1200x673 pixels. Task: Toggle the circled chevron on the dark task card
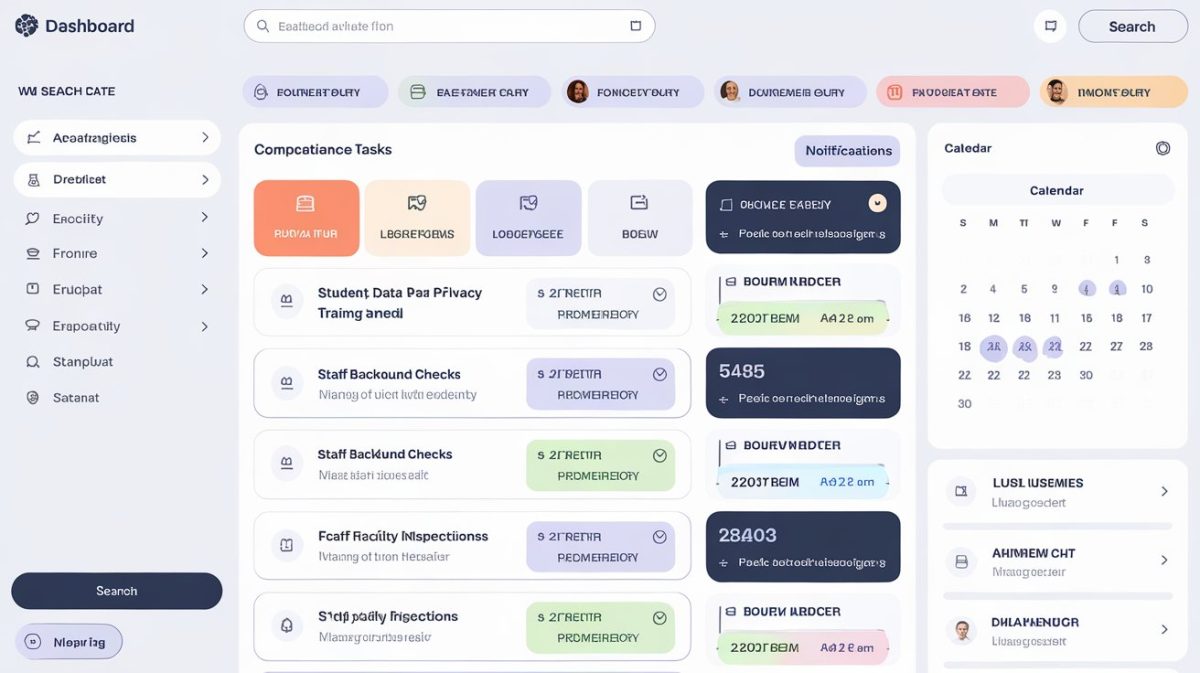pyautogui.click(x=877, y=202)
